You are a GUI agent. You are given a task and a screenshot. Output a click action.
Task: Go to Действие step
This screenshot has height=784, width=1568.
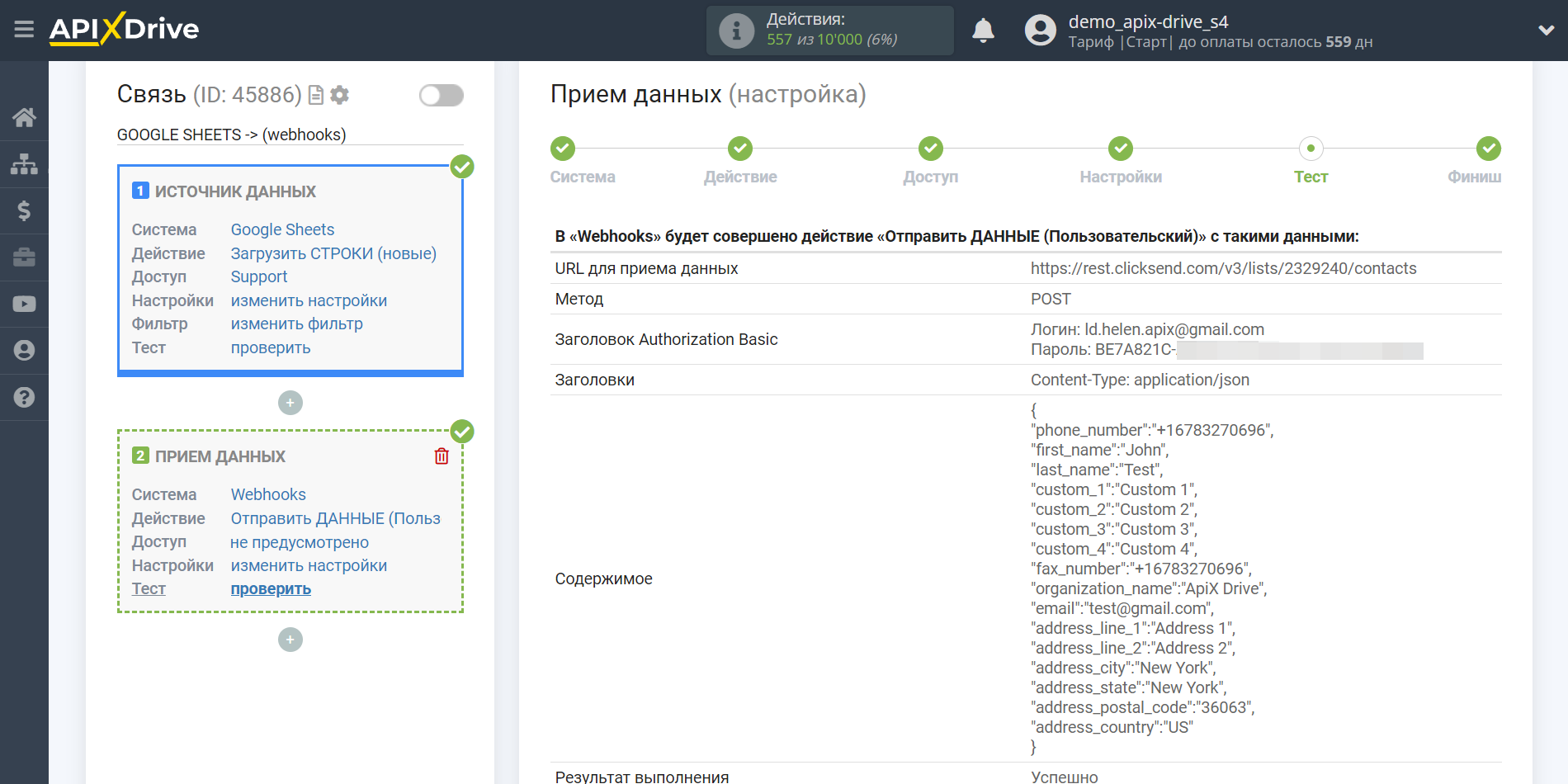tap(740, 149)
